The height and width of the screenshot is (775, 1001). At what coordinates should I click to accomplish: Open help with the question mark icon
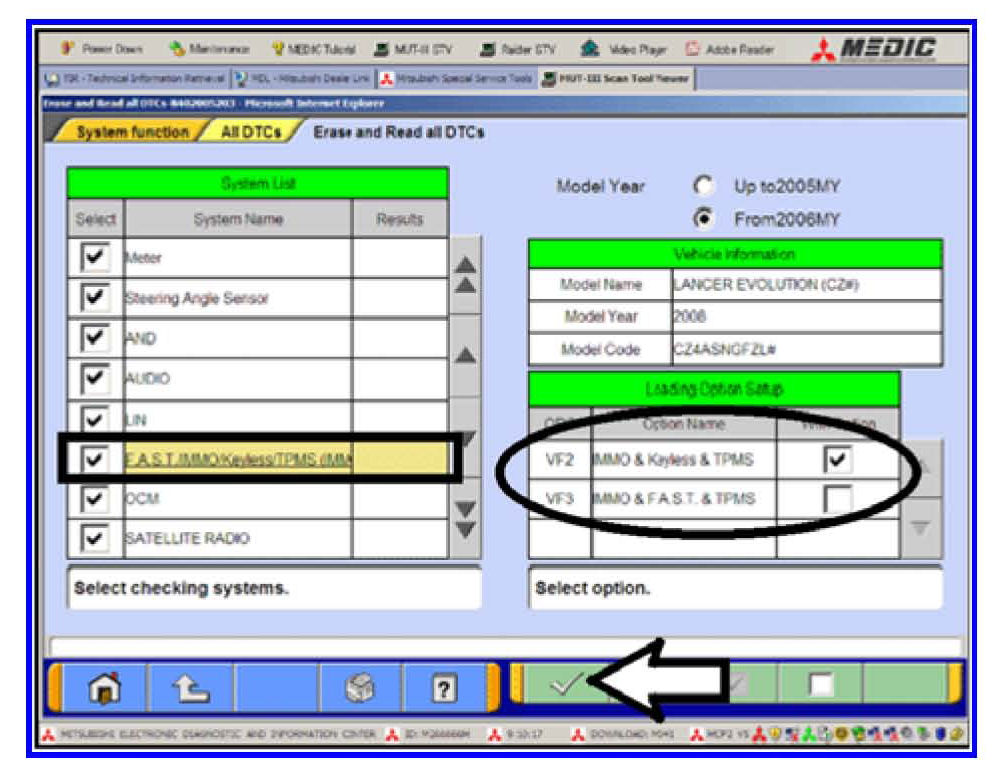(x=442, y=689)
